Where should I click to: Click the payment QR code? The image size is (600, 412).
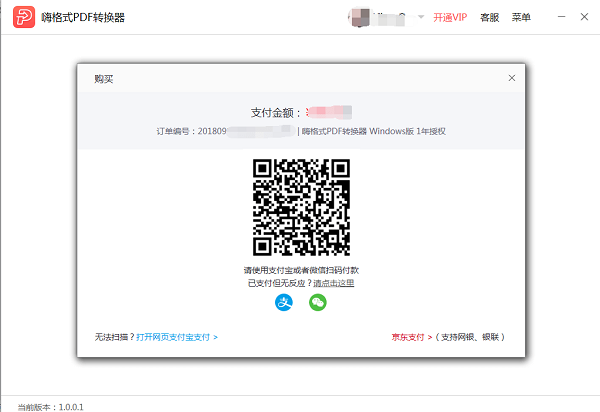click(301, 207)
